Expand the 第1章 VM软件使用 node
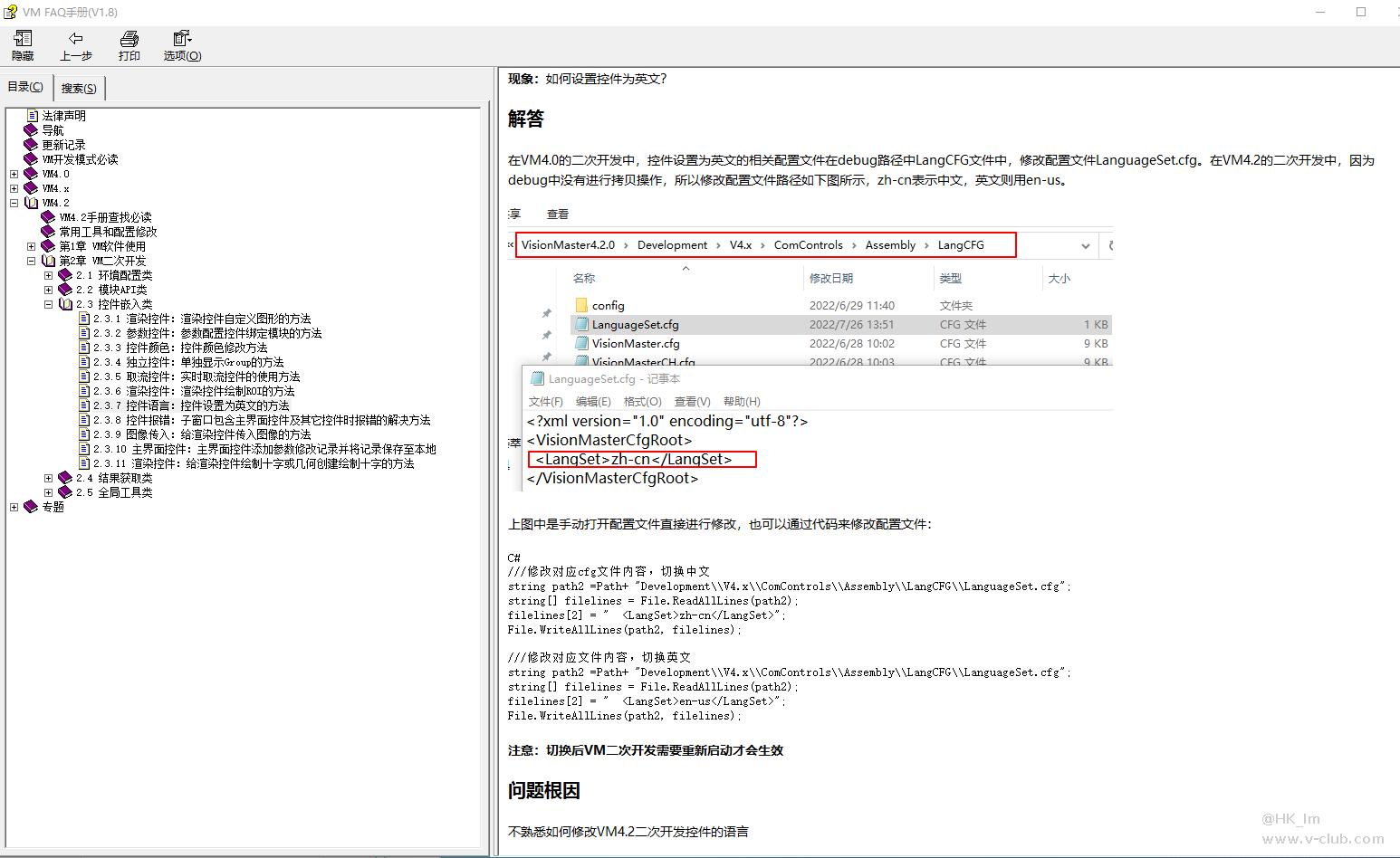 pyautogui.click(x=32, y=246)
